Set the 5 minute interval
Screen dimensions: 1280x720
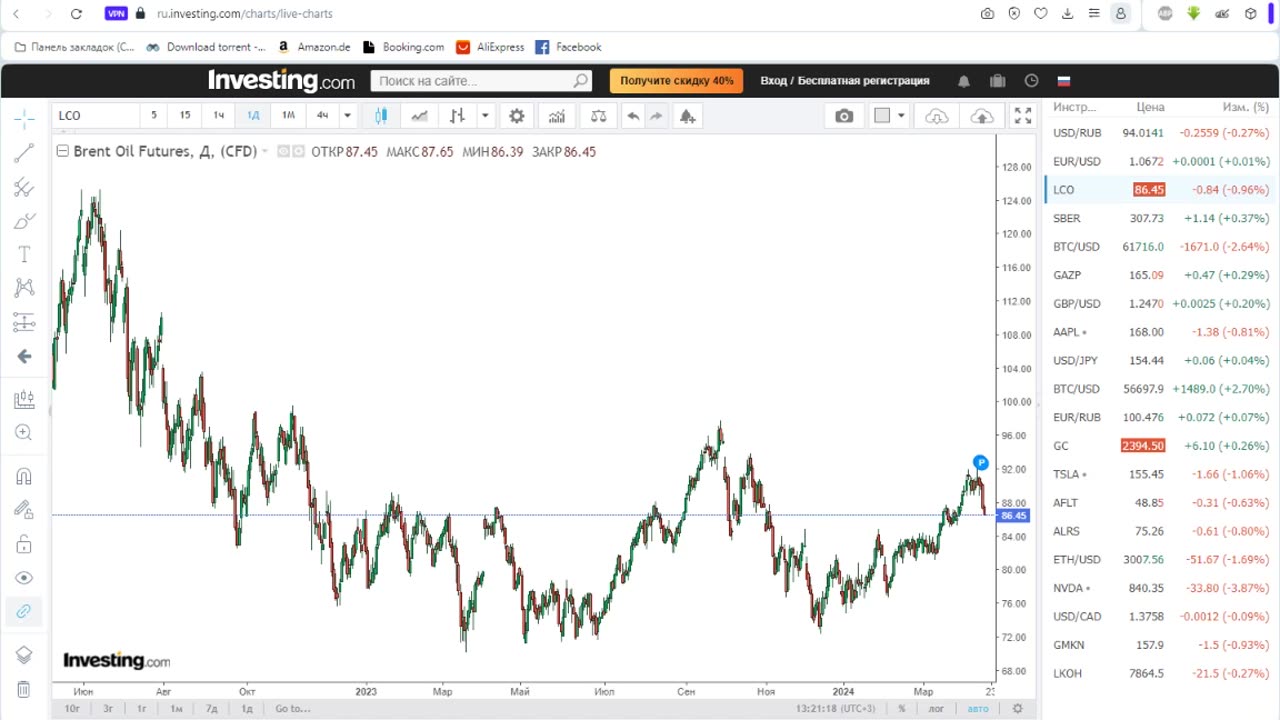coord(154,115)
